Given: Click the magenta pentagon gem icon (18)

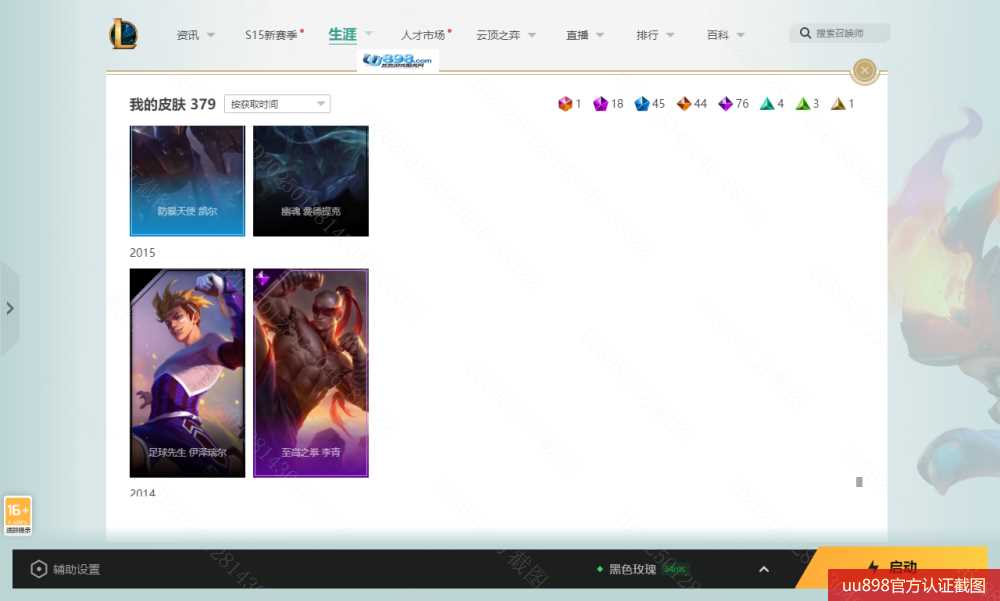Looking at the screenshot, I should [600, 103].
